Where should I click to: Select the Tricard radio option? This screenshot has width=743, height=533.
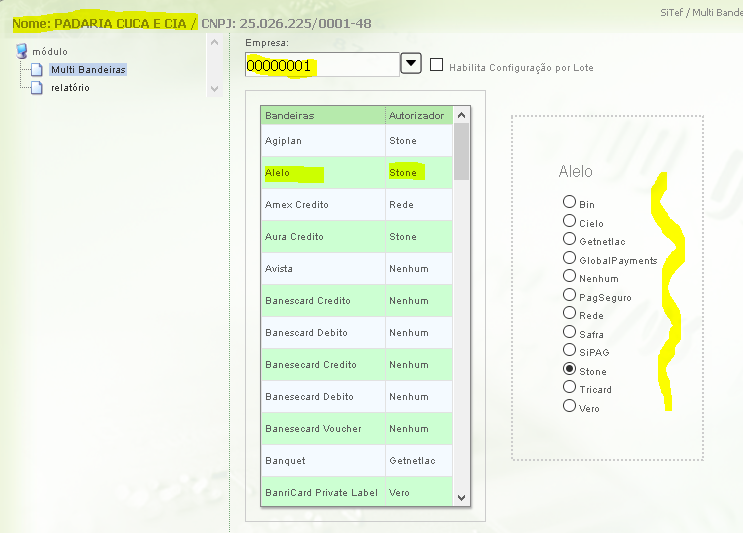click(x=569, y=387)
